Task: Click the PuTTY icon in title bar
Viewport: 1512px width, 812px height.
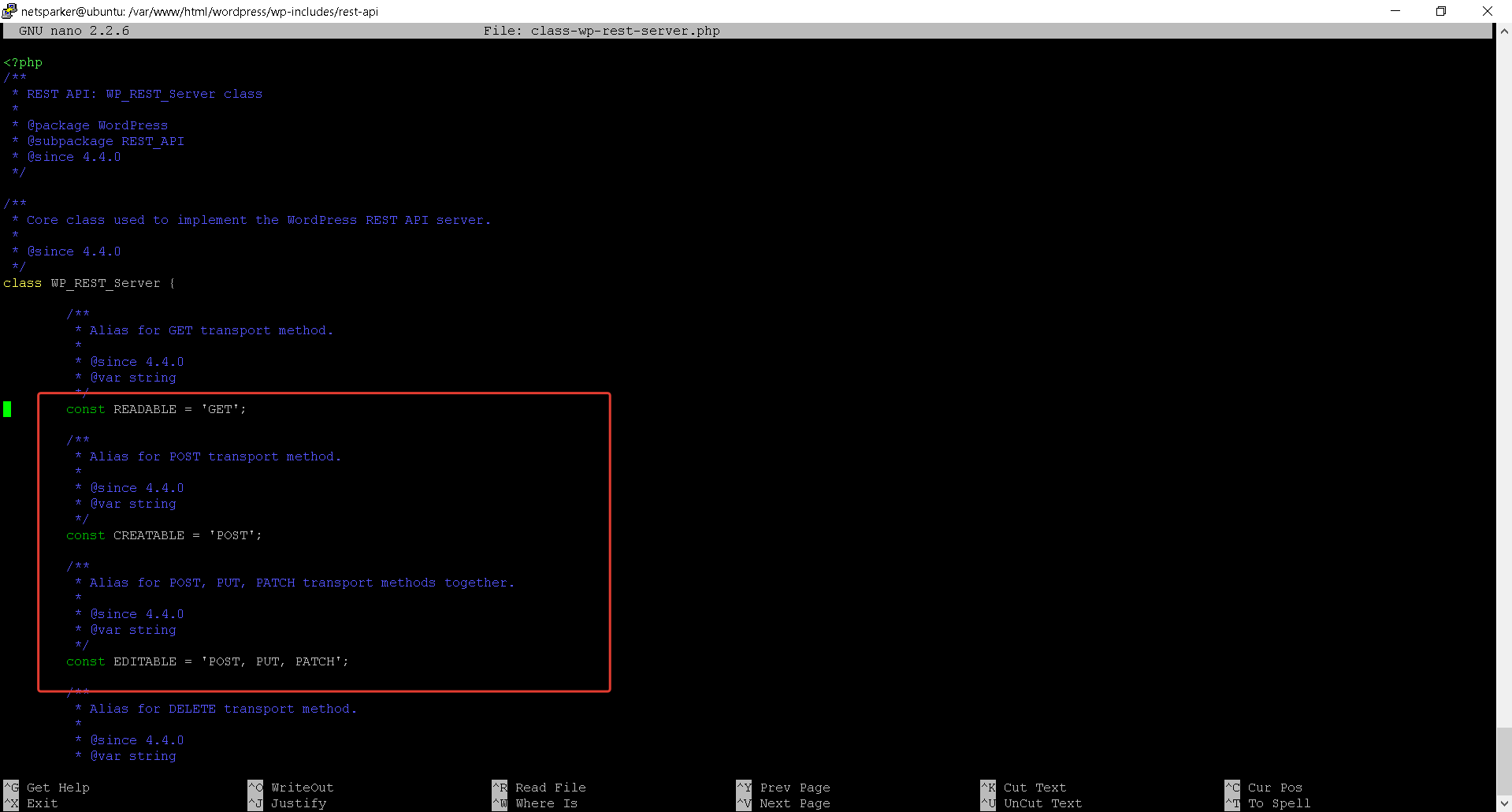Action: click(9, 11)
